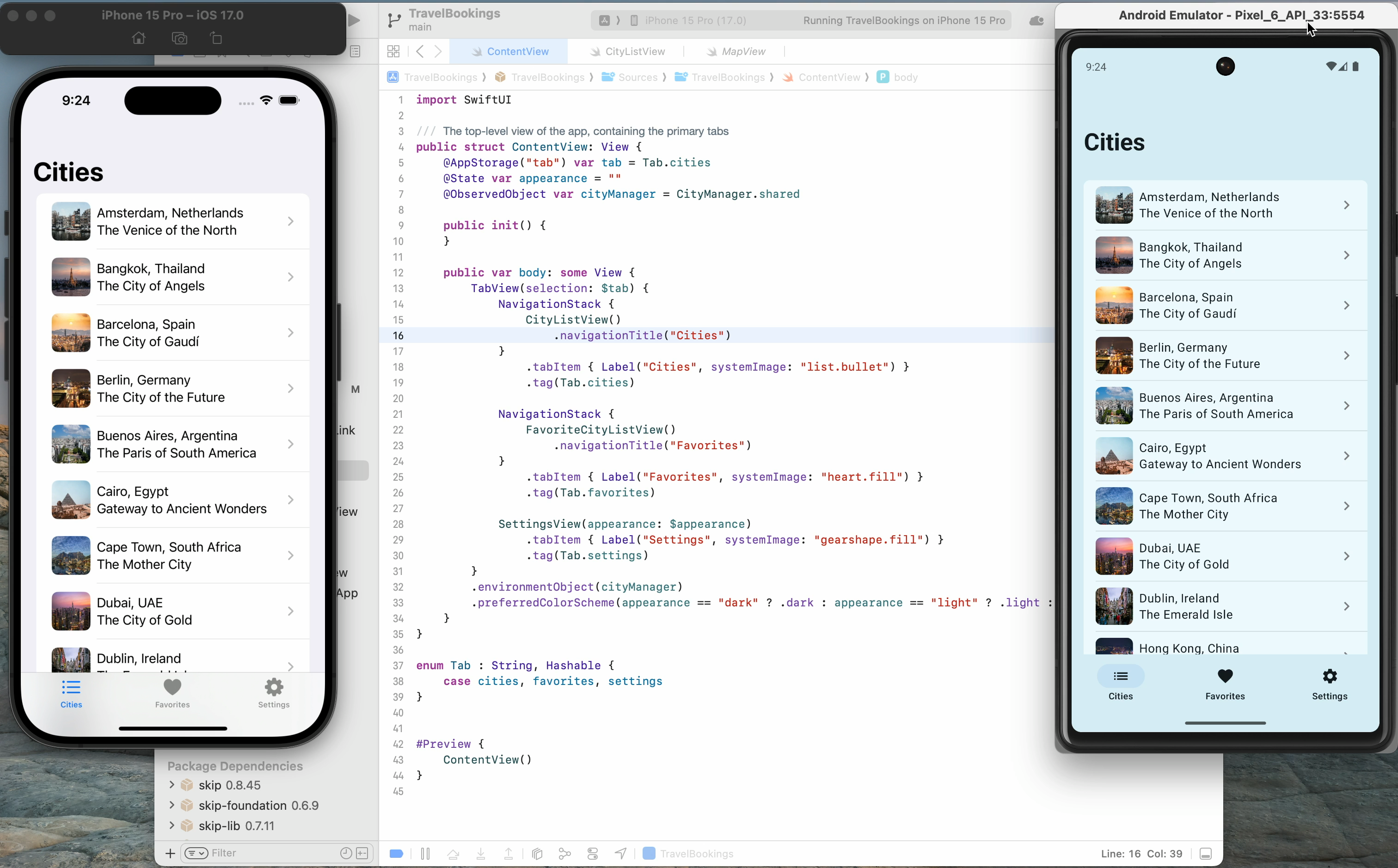Viewport: 1398px width, 868px height.
Task: Toggle the breakpoints activation button
Action: tap(396, 854)
